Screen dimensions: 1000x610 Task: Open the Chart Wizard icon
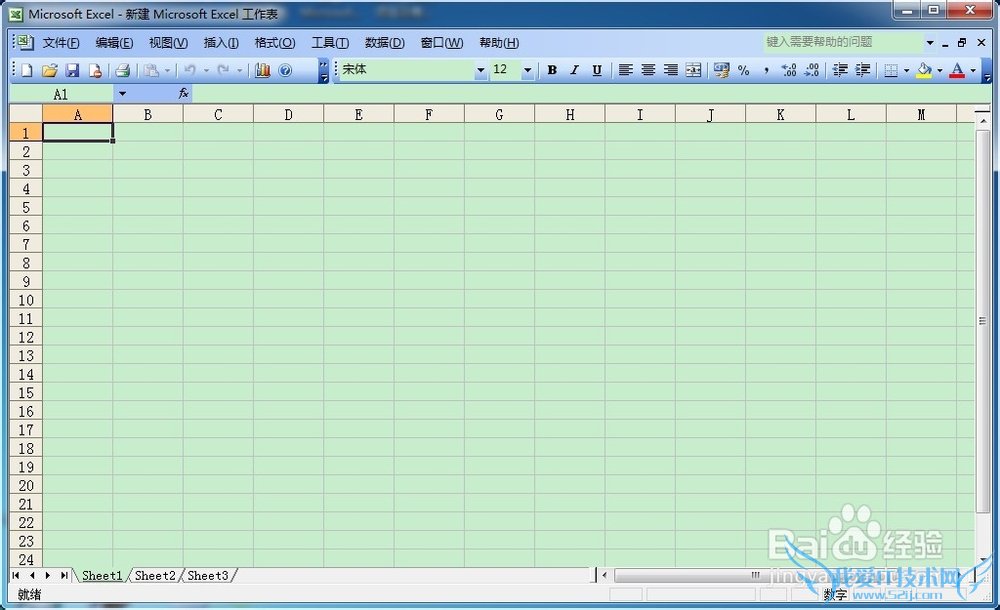[262, 70]
